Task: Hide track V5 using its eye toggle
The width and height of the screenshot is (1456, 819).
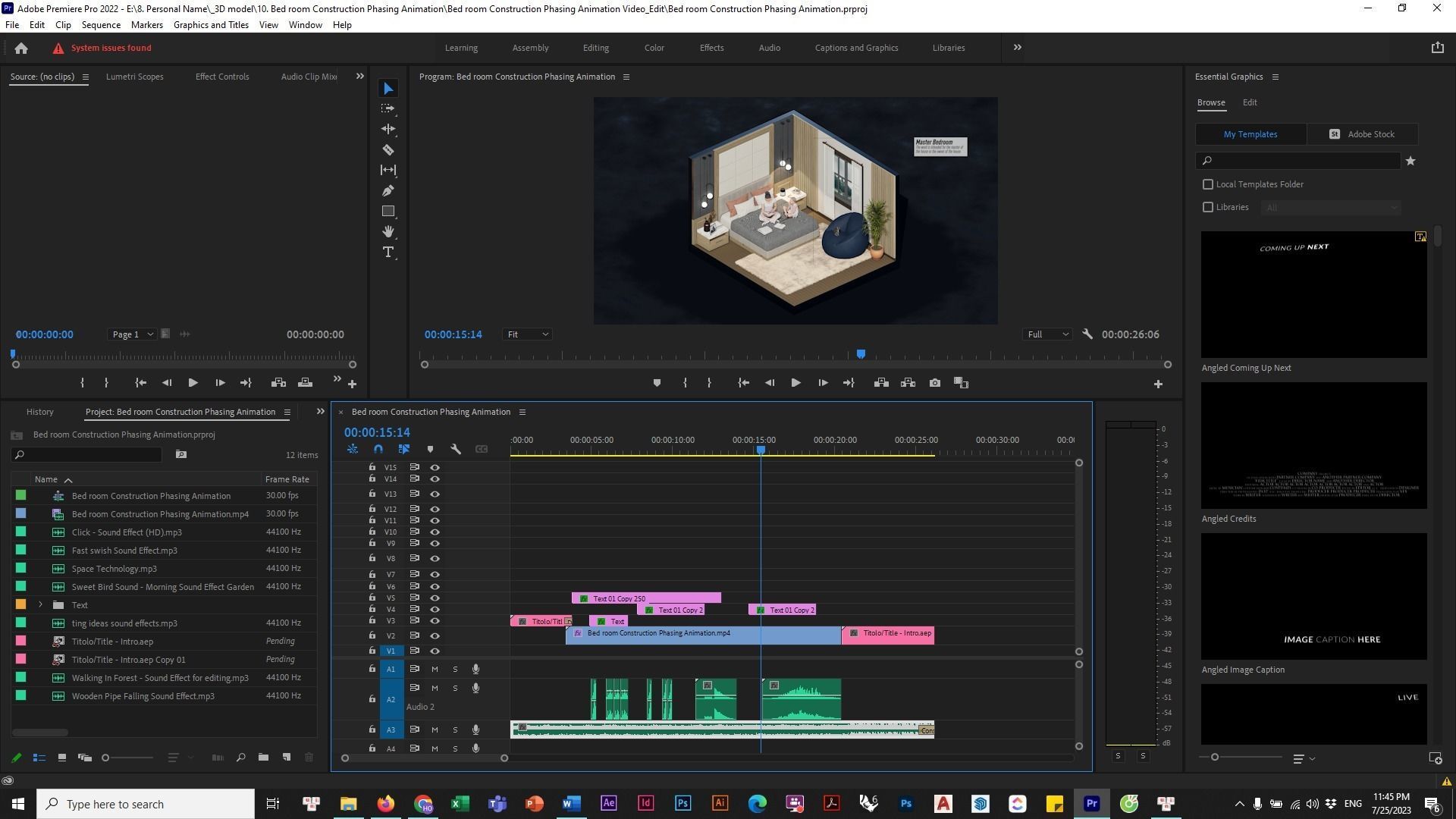Action: click(x=435, y=598)
